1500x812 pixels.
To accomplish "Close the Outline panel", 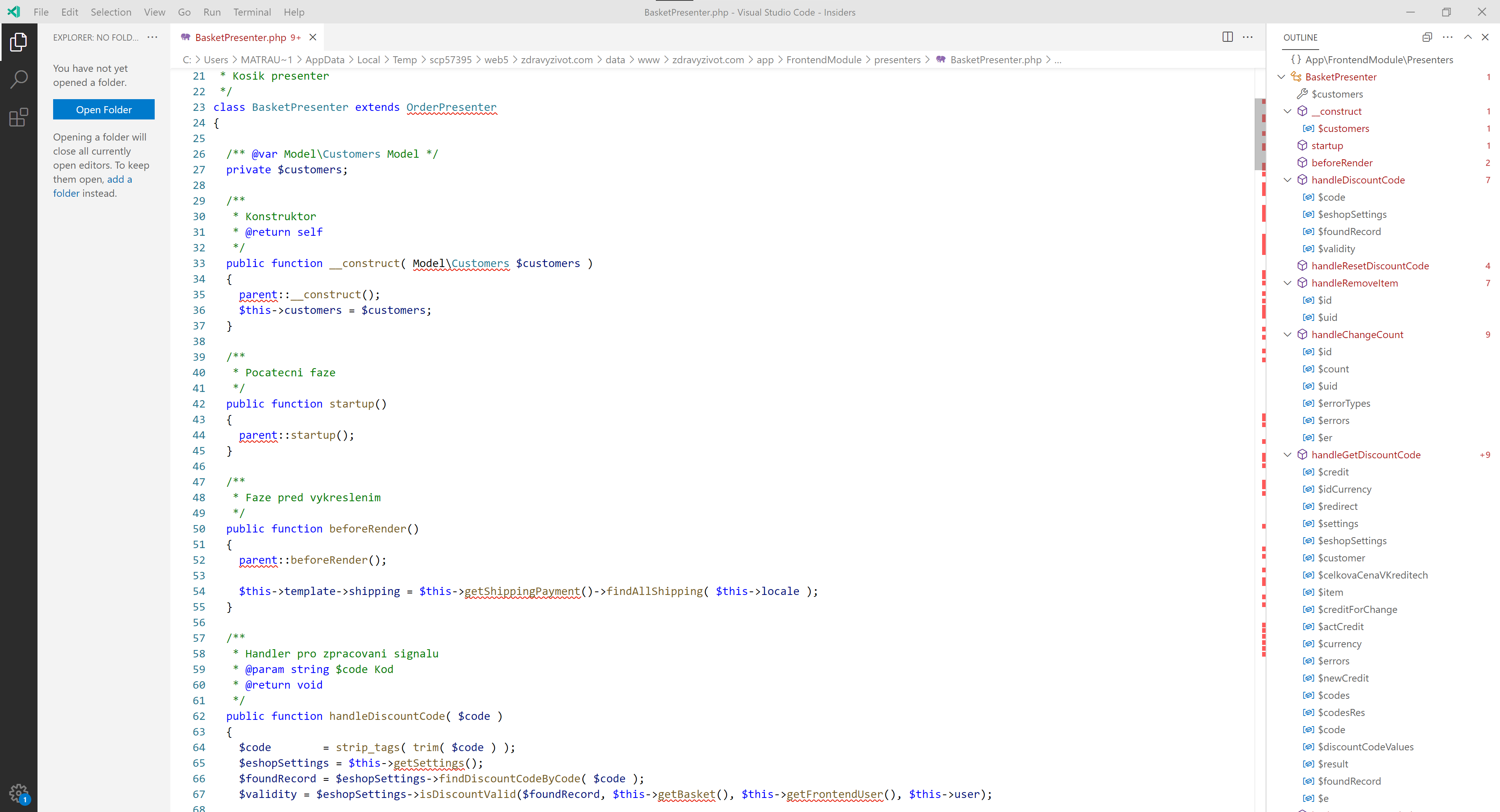I will click(1487, 37).
